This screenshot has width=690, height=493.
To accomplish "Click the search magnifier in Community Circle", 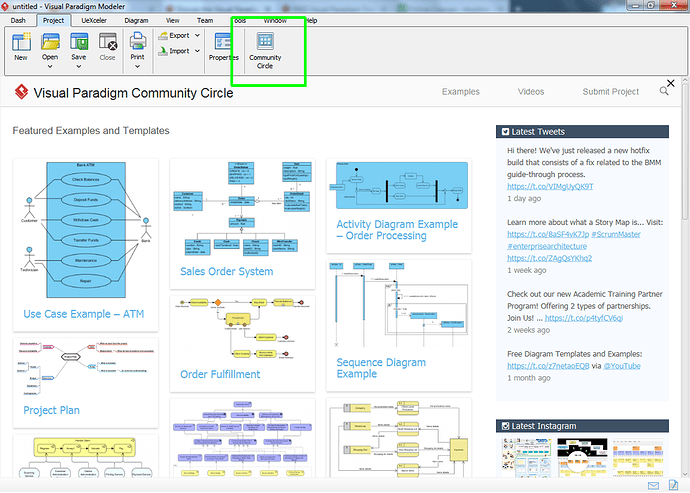I will click(664, 91).
